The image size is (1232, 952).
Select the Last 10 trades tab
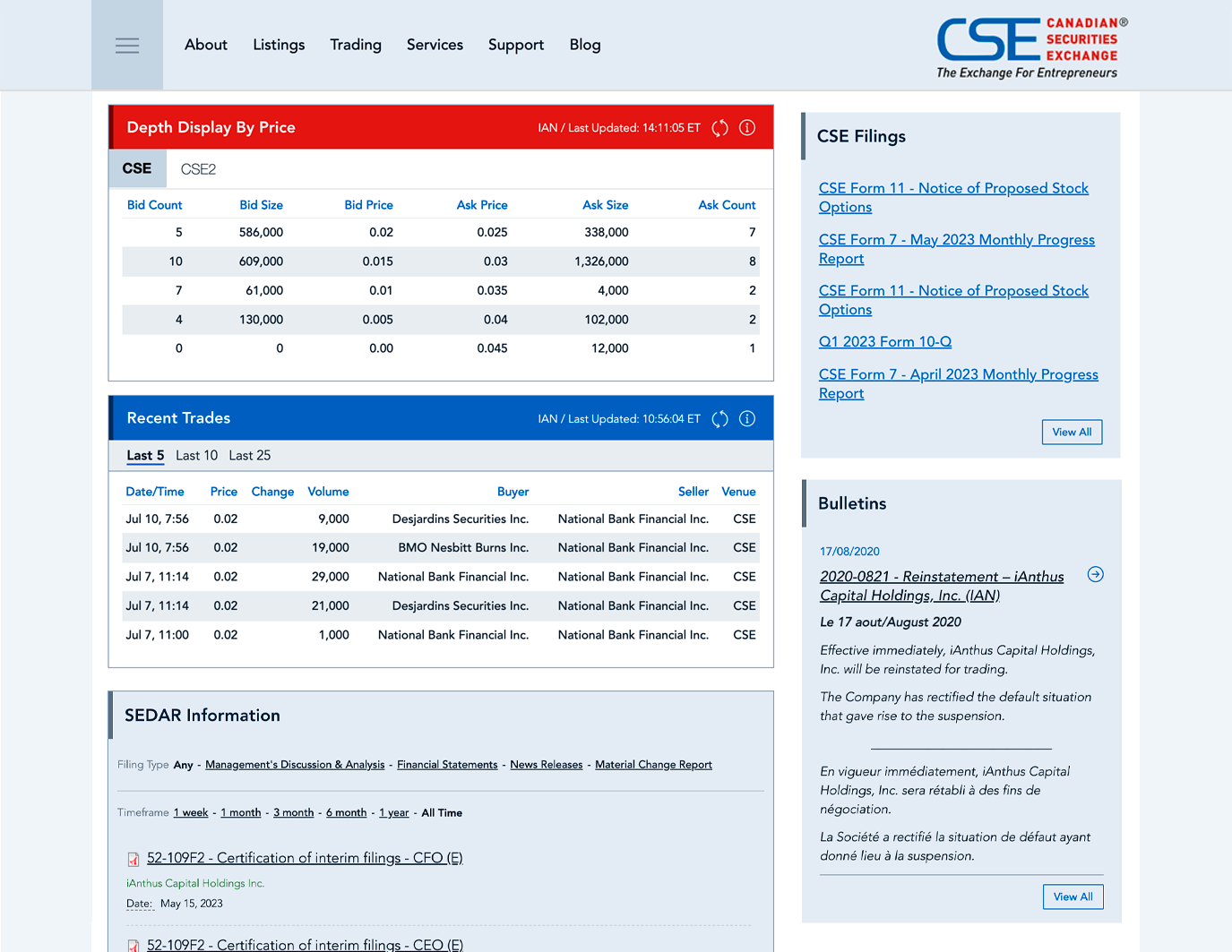196,456
